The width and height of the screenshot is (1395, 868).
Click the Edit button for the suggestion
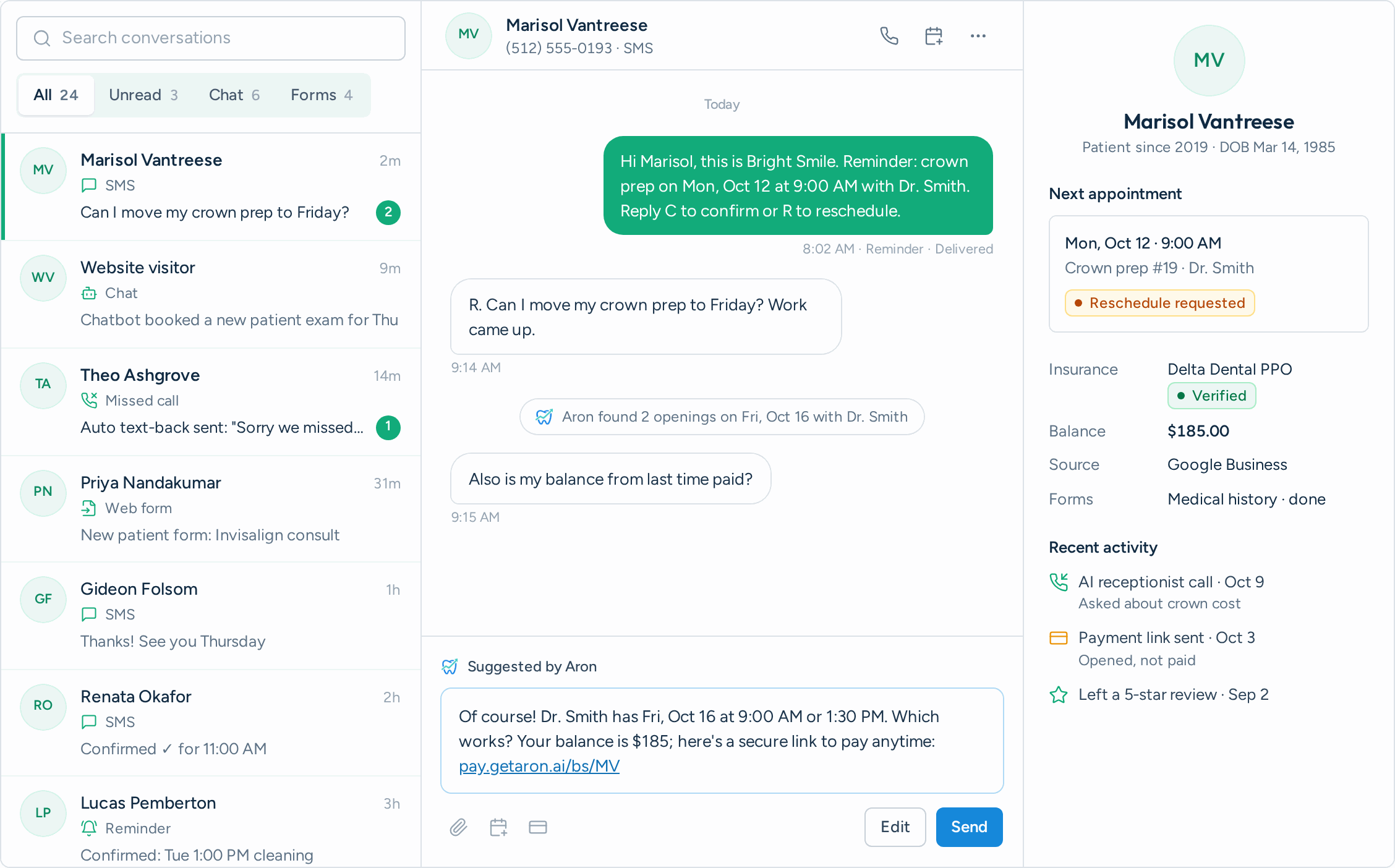point(895,827)
